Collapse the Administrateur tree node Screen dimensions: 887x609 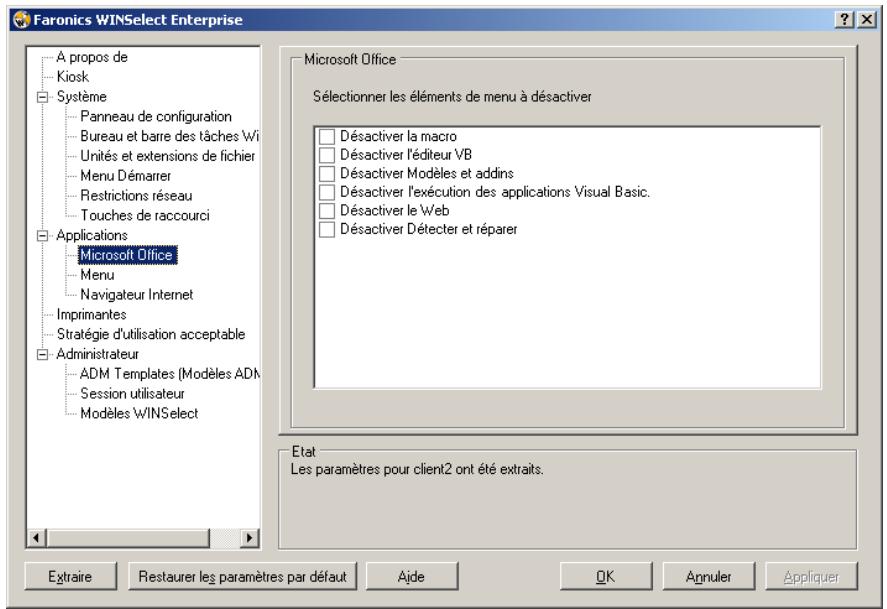point(42,354)
